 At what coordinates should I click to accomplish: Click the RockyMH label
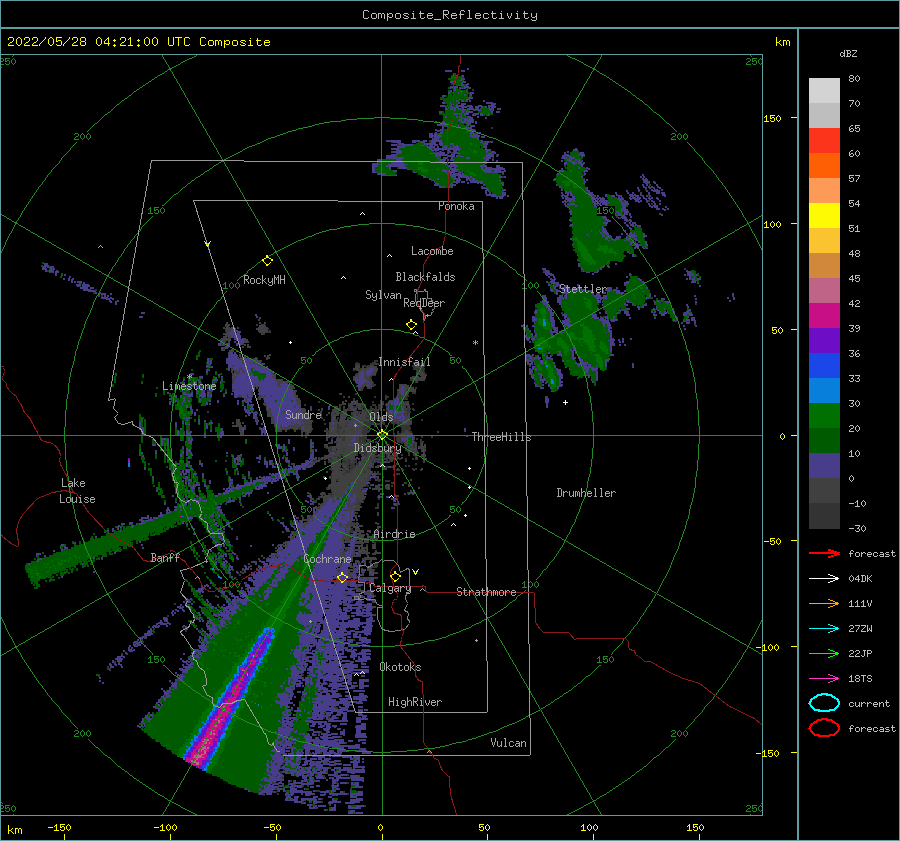coord(264,280)
